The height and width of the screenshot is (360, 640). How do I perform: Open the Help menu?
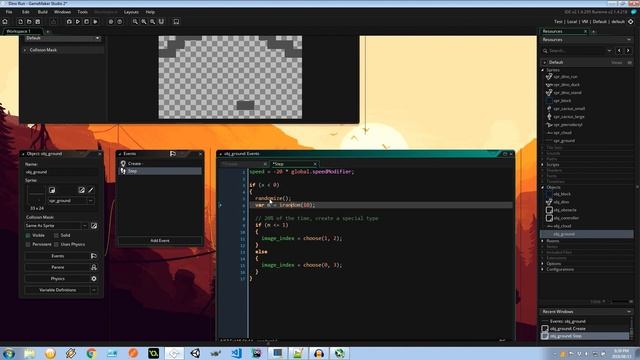(150, 12)
